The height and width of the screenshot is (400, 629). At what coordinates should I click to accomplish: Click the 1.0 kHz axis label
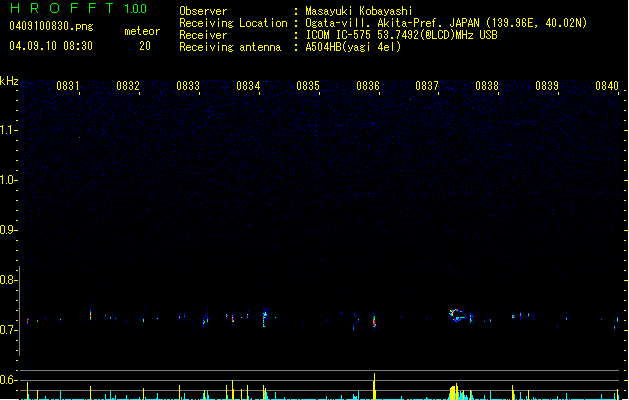[x=8, y=180]
